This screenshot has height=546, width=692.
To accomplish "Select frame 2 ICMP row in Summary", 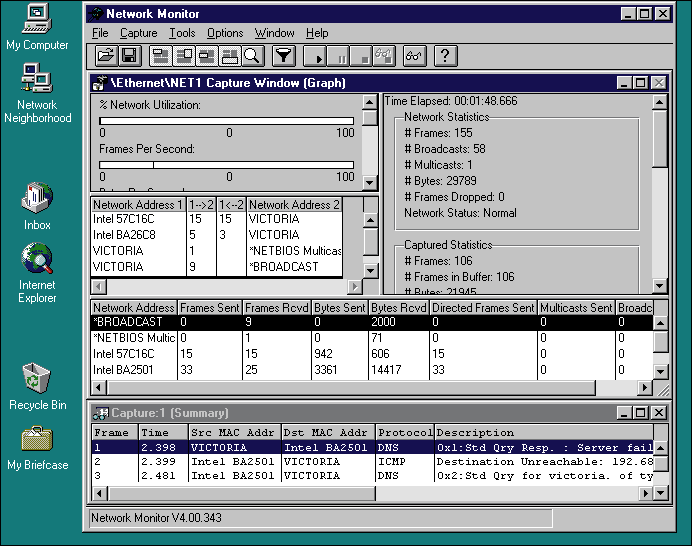I will tap(372, 462).
